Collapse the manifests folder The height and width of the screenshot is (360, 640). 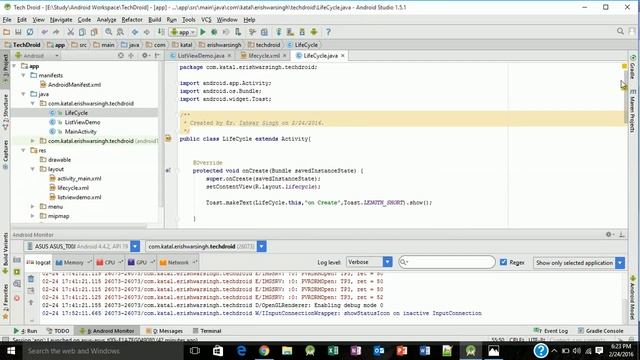[24, 76]
